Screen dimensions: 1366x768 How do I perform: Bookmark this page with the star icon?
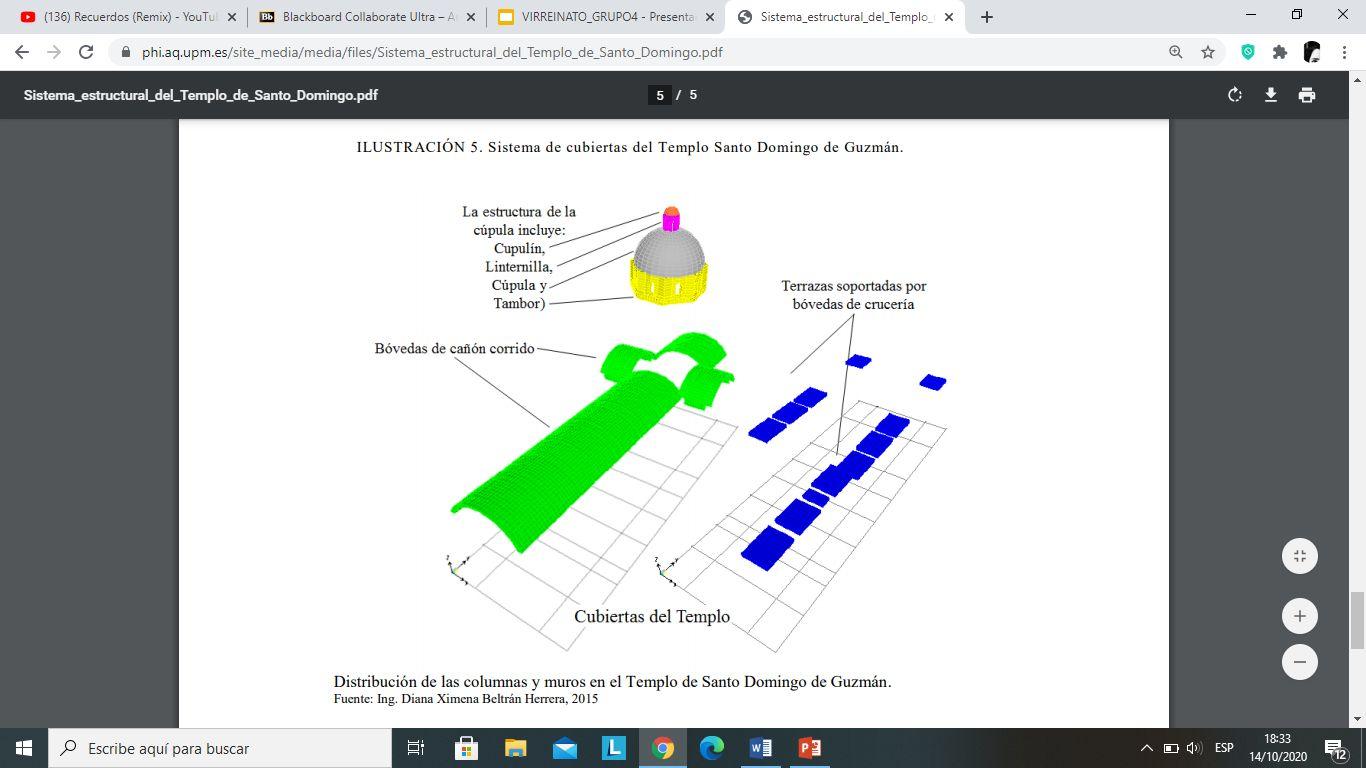(x=1208, y=52)
